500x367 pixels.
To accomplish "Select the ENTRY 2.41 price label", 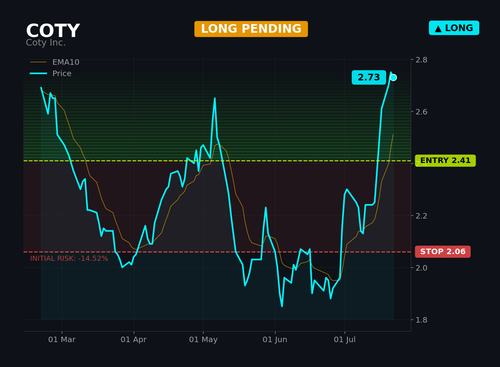I will [445, 161].
